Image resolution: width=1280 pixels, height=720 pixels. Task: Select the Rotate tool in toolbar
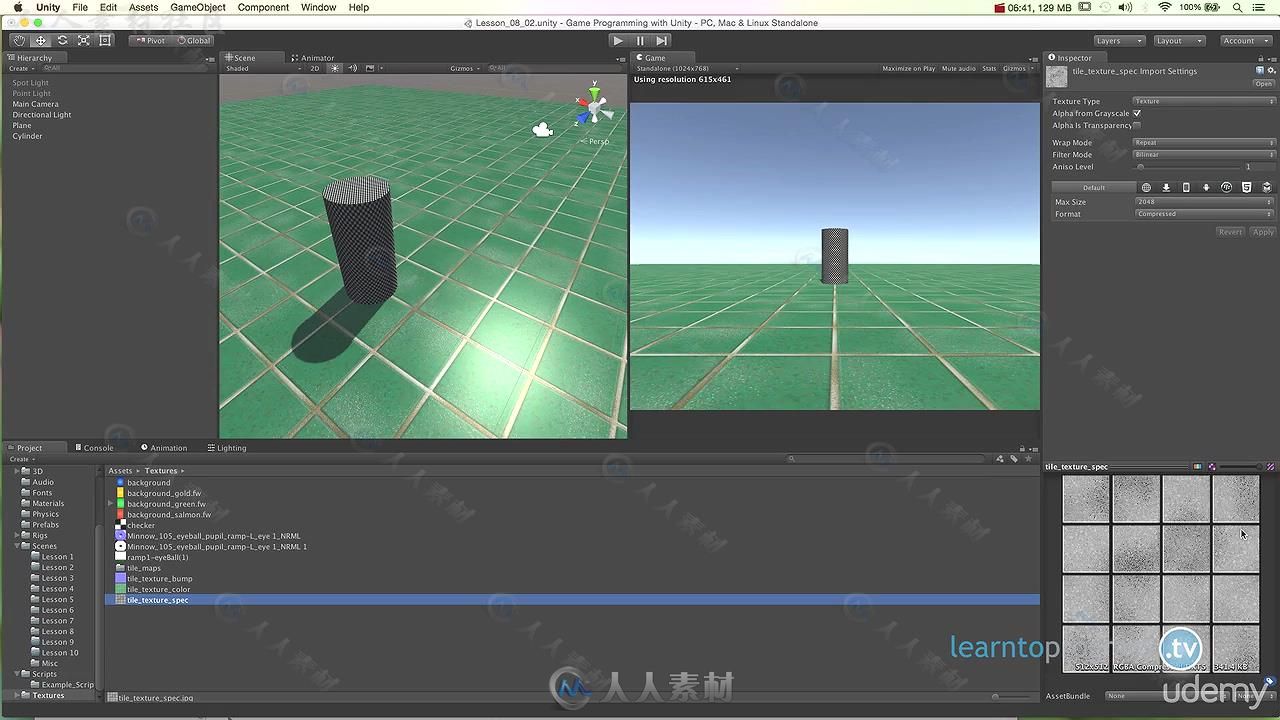coord(62,40)
